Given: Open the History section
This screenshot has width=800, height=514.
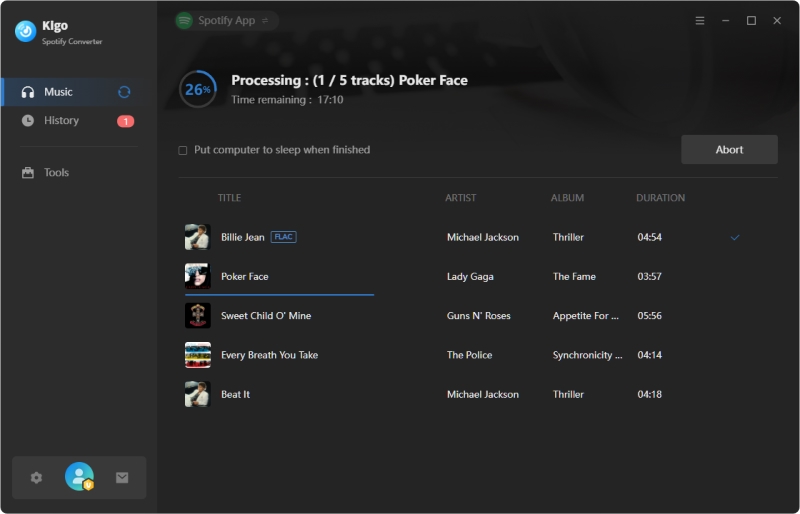Looking at the screenshot, I should pyautogui.click(x=79, y=120).
